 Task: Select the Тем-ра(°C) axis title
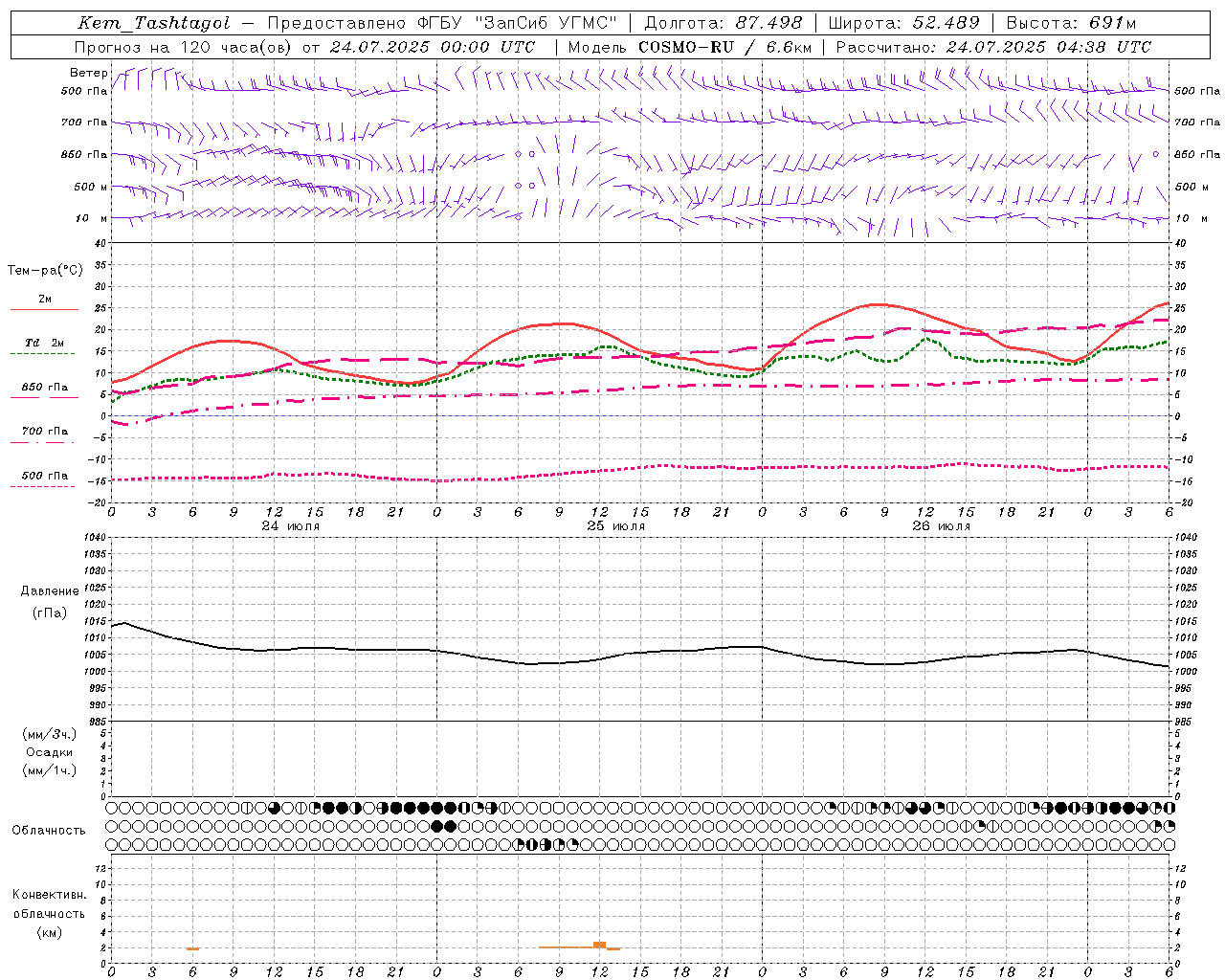pos(45,271)
